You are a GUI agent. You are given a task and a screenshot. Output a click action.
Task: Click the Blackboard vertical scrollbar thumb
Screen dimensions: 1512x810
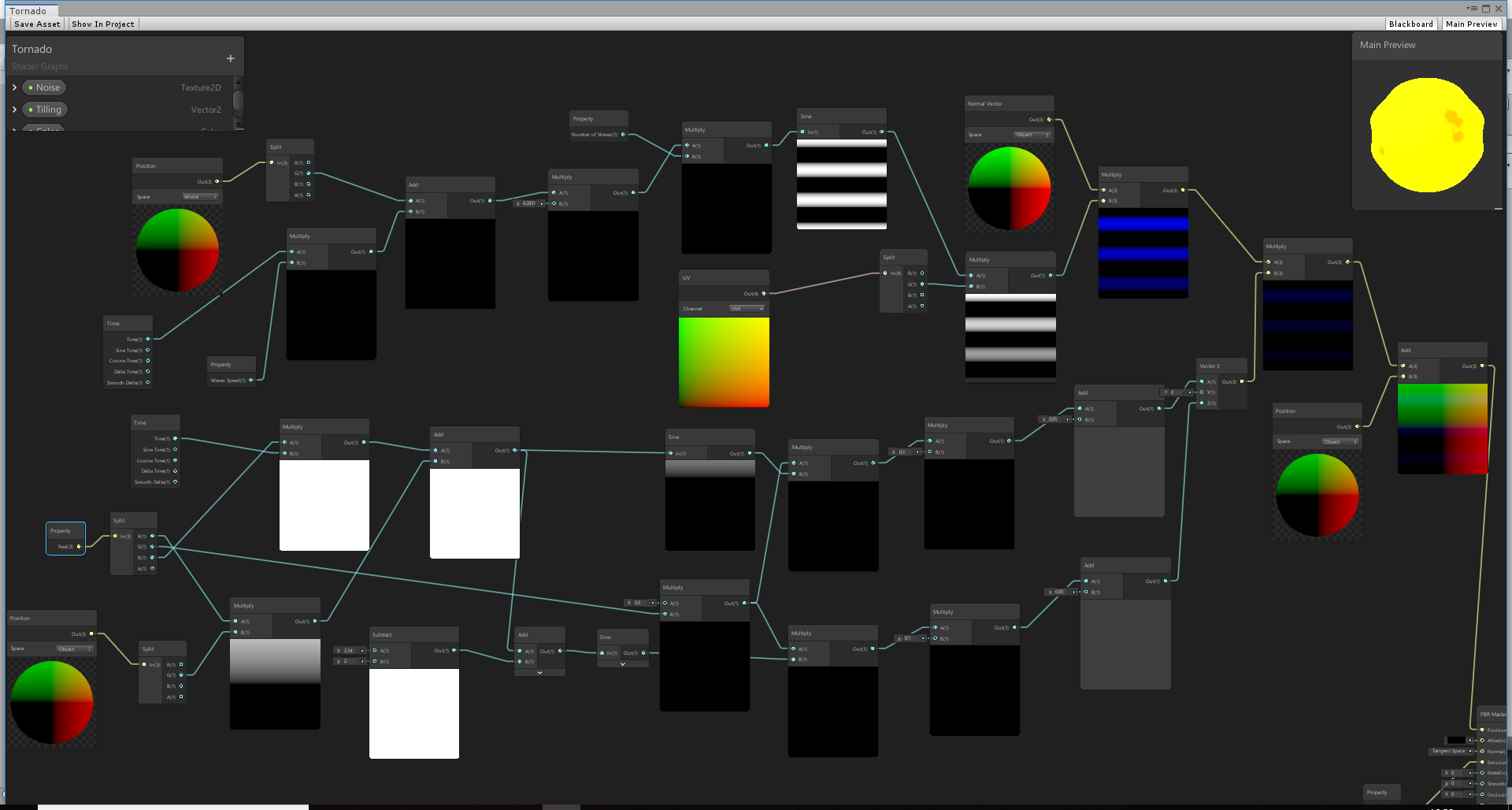239,101
